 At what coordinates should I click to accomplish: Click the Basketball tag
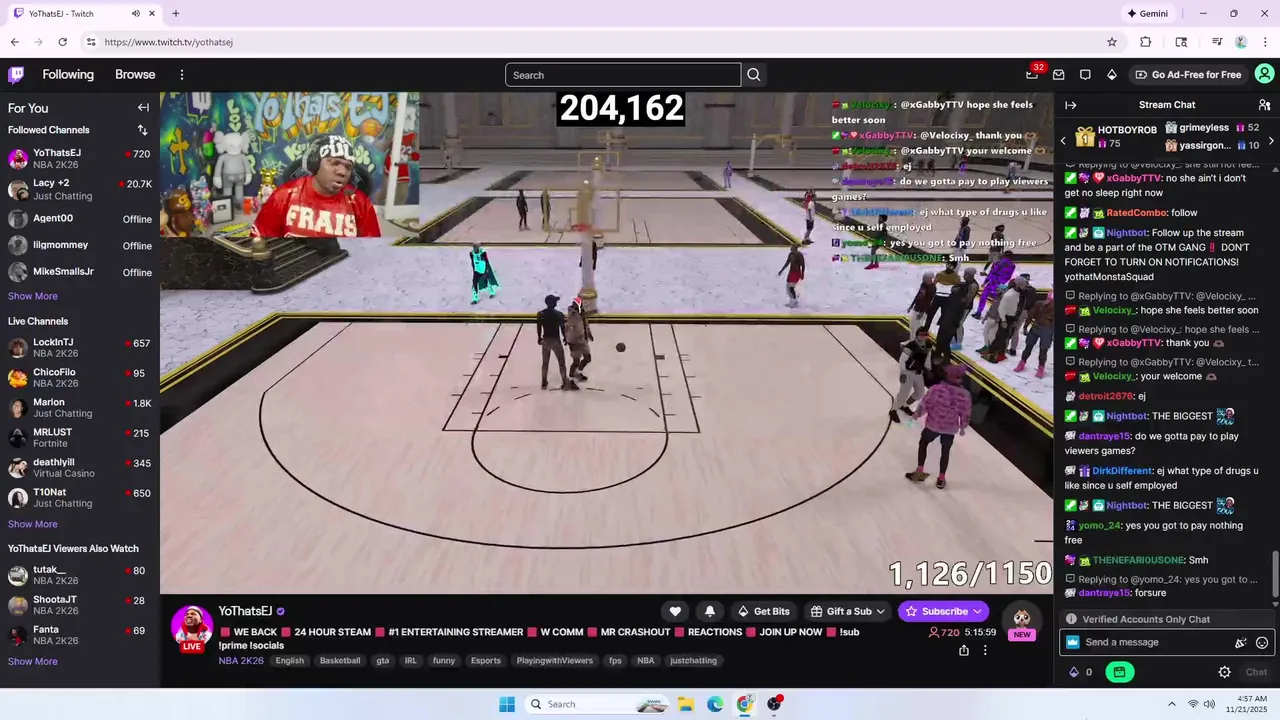click(x=340, y=661)
